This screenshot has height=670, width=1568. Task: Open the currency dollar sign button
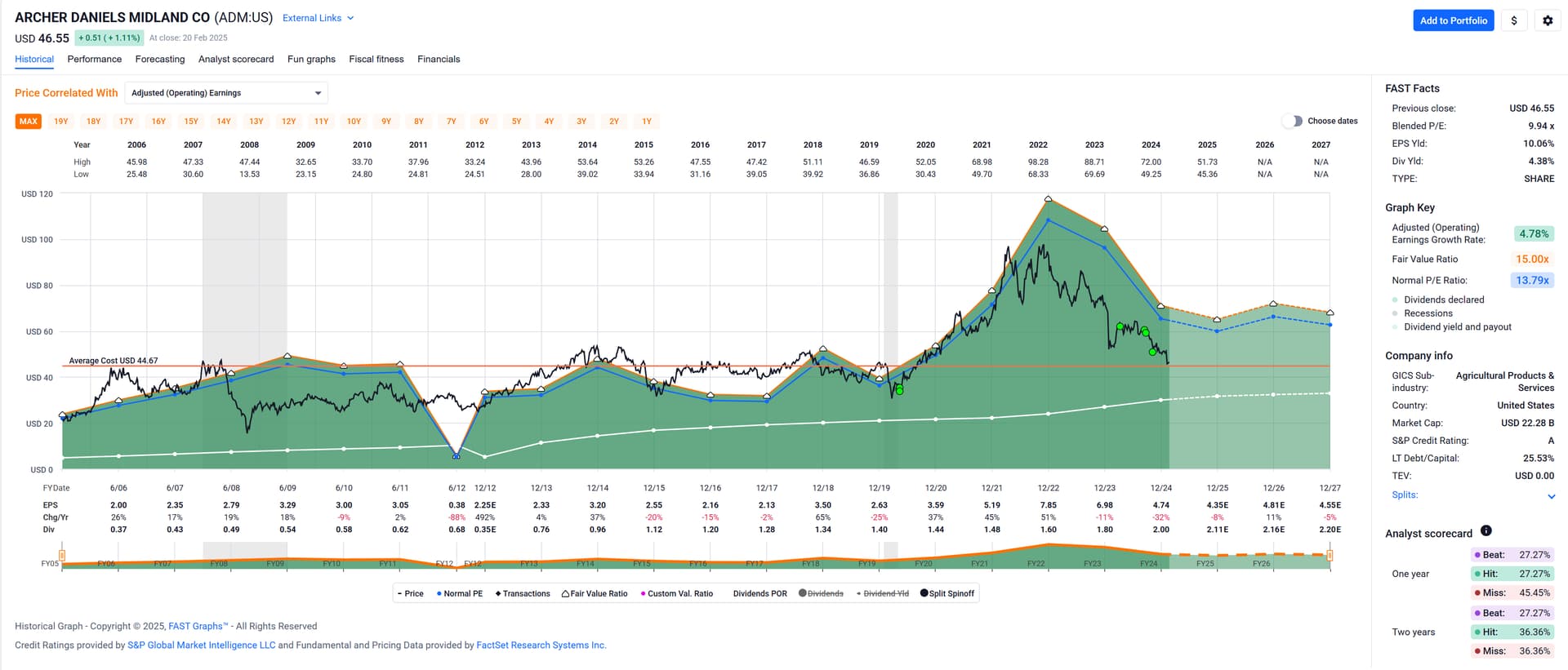tap(1514, 20)
